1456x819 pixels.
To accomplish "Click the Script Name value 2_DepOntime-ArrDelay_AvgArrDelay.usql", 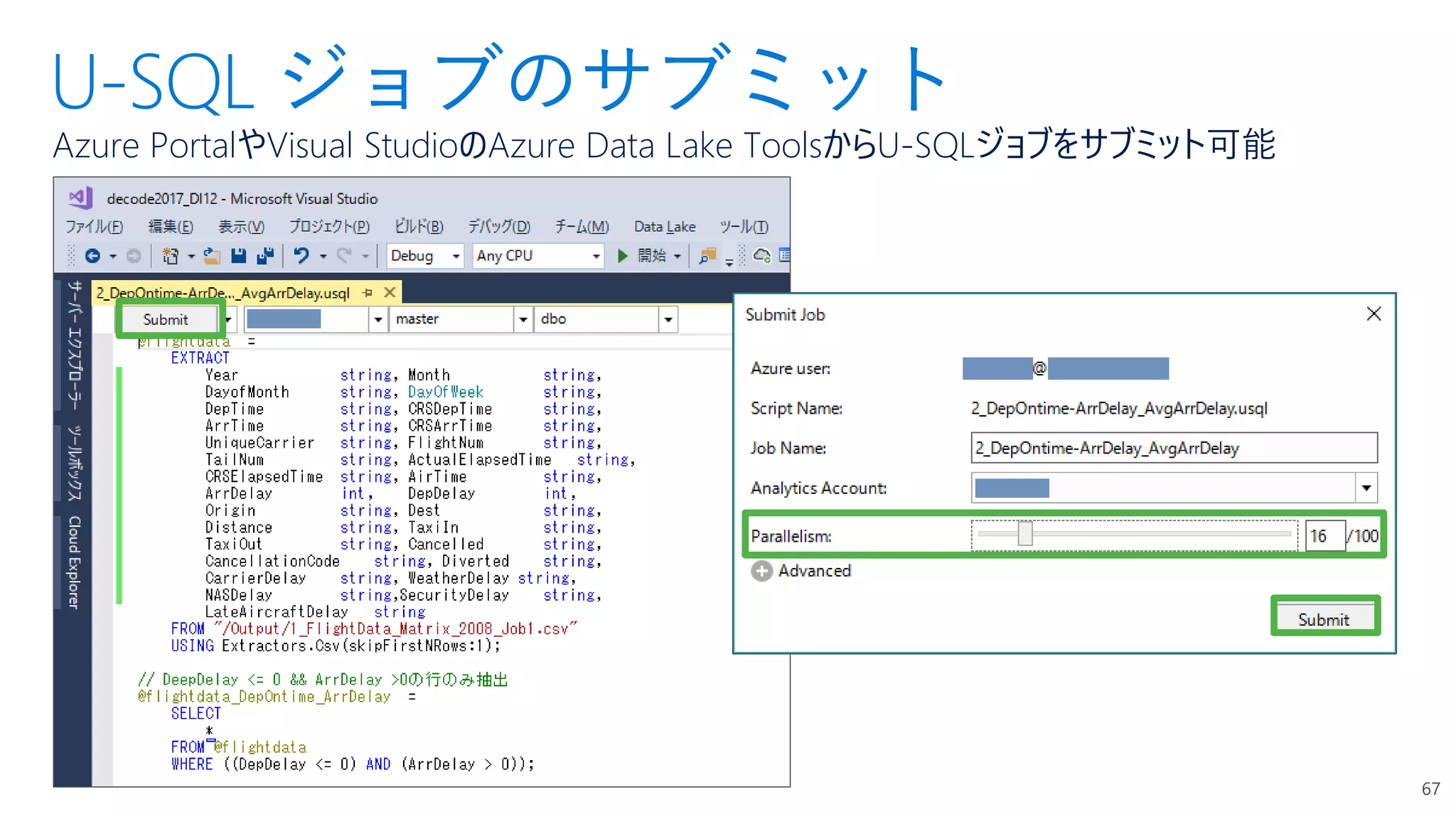I will pos(1119,408).
